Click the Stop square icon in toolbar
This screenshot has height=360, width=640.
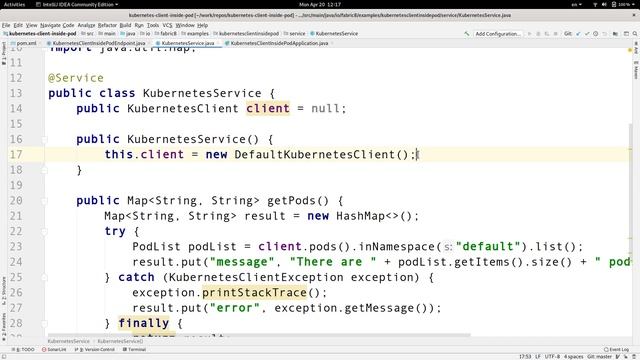tap(556, 33)
